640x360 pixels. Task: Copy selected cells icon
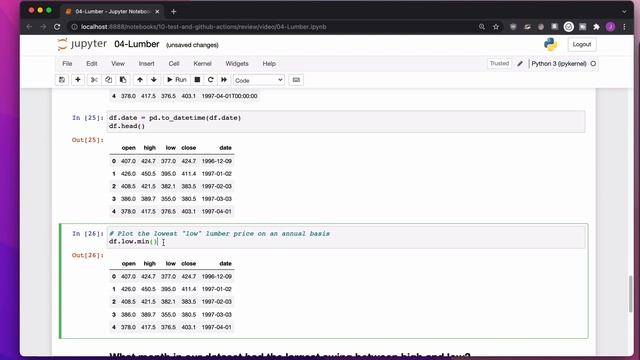pos(109,80)
